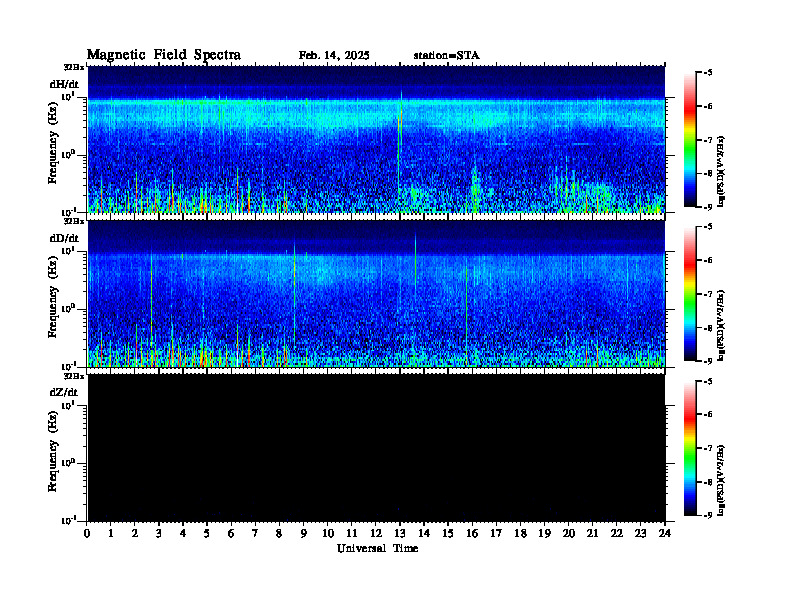792x612 pixels.
Task: Click the color bar beside the dH/dt panel
Action: click(x=690, y=140)
